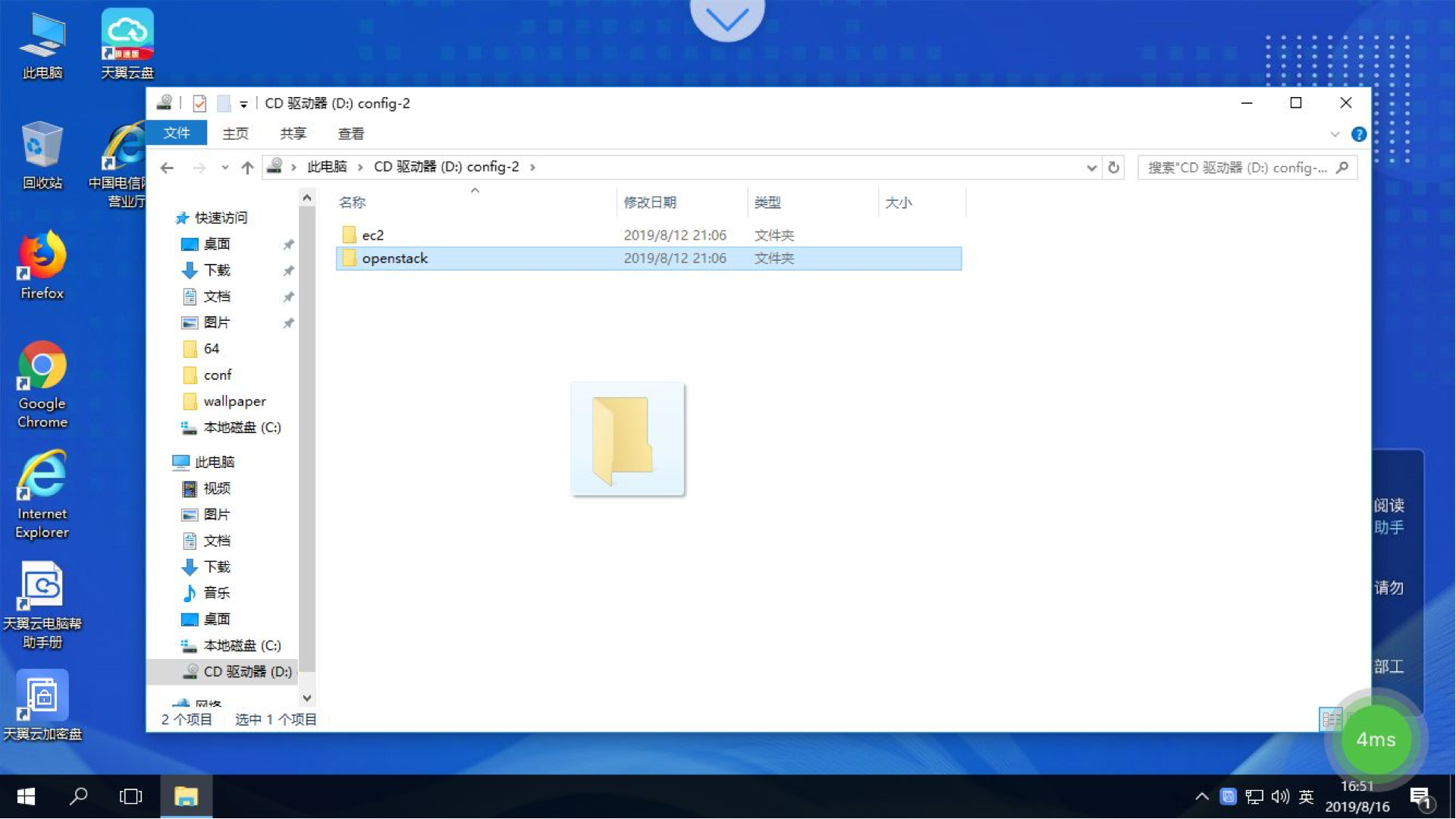
Task: Open Firefox browser icon
Action: pos(40,261)
